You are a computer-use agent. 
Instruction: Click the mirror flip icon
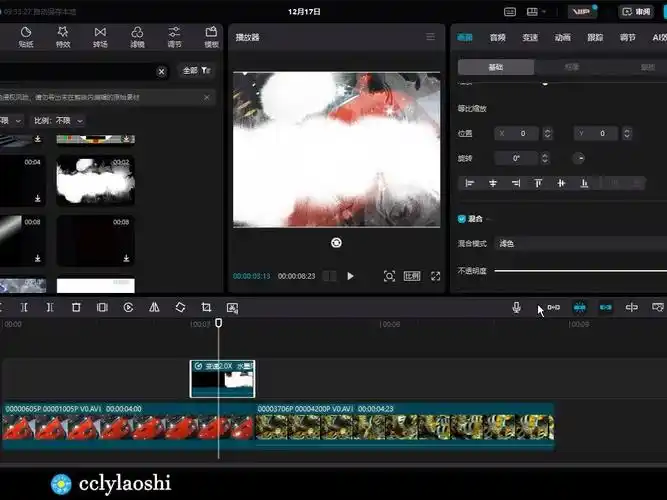154,308
